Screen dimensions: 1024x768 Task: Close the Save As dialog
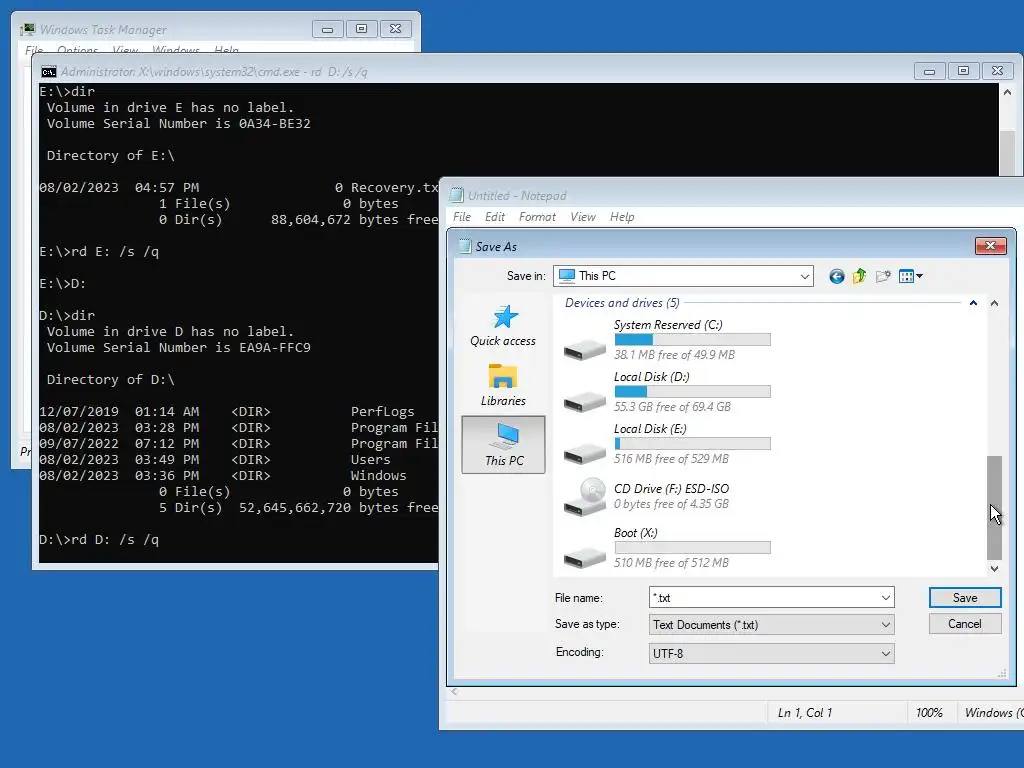click(990, 246)
